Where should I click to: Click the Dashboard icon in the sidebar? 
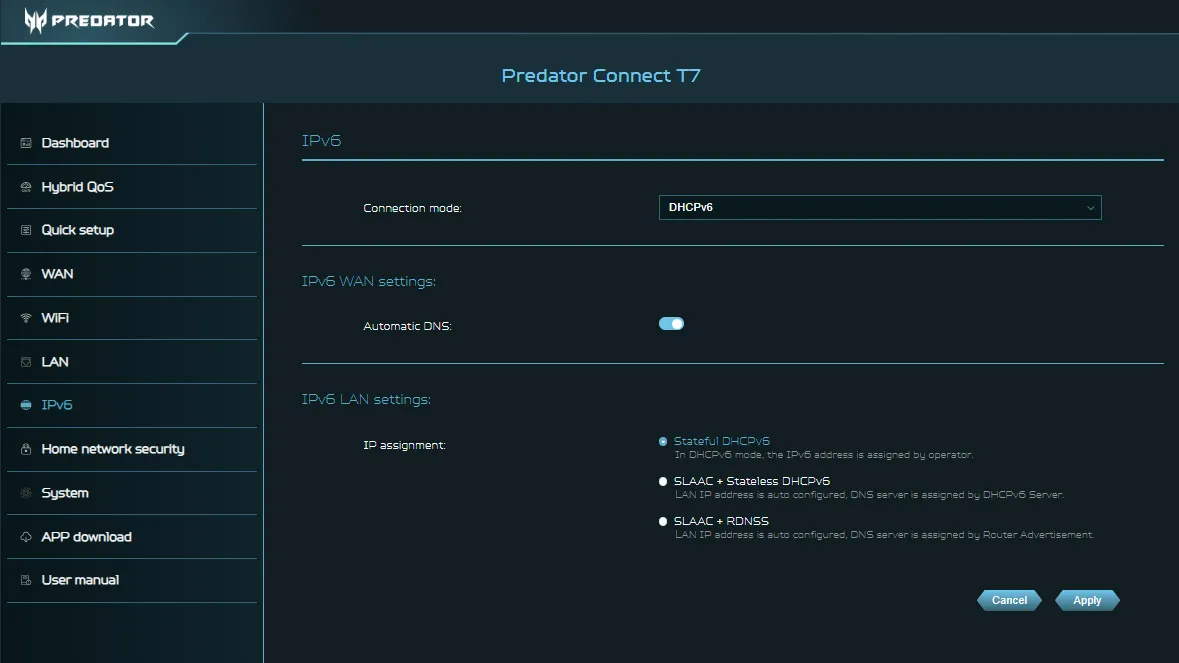pos(25,143)
